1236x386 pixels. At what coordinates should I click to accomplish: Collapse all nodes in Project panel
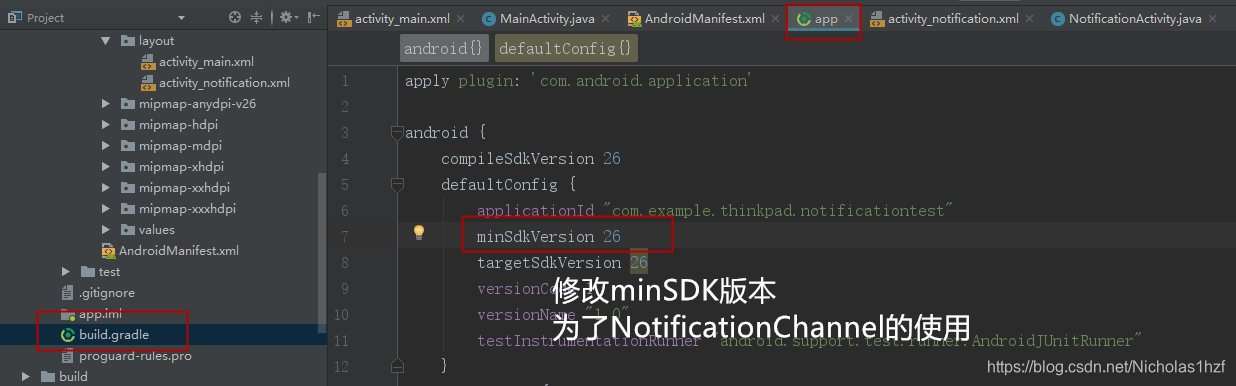click(x=258, y=18)
